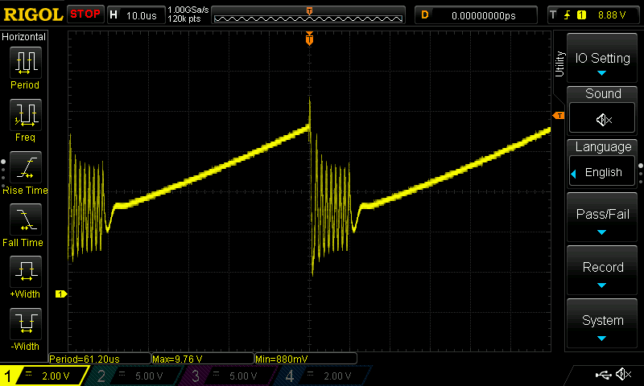644x386 pixels.
Task: Expand the Record submenu
Action: (x=602, y=270)
